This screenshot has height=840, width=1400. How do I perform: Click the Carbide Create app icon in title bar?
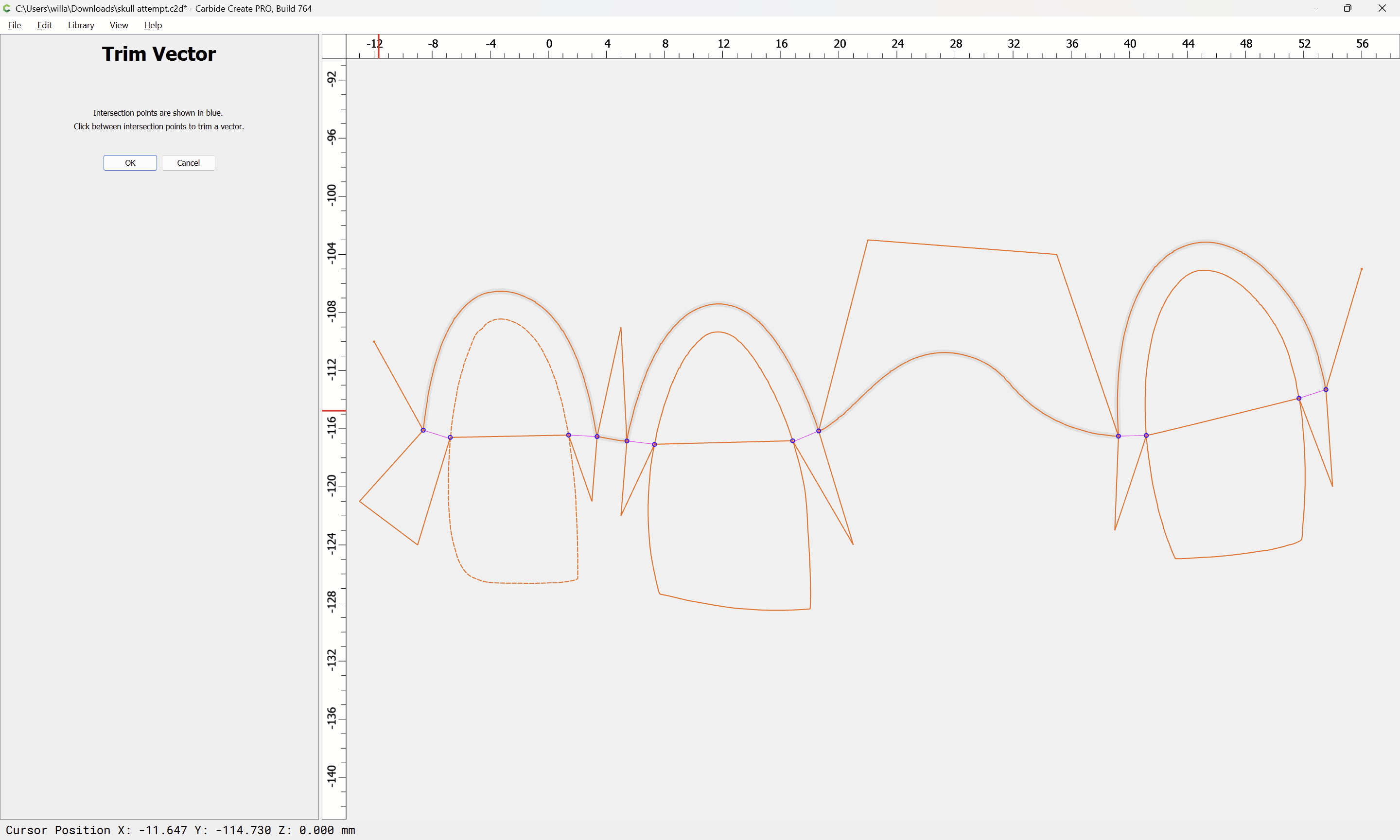(x=7, y=8)
